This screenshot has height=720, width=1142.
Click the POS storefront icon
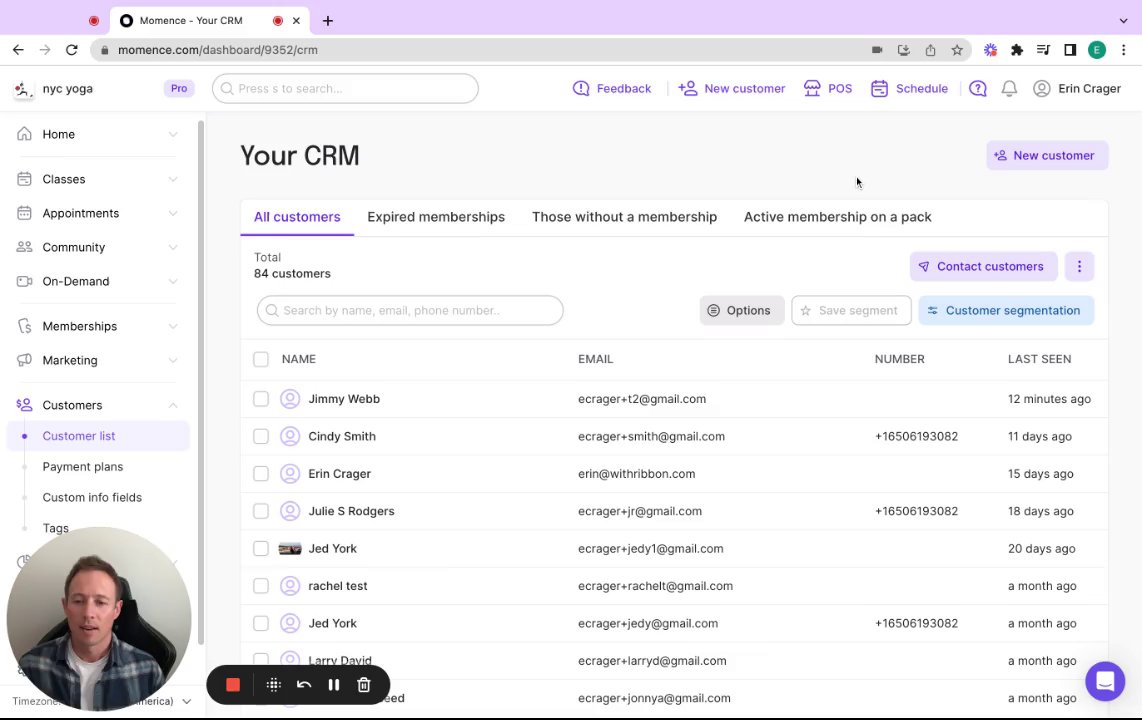[811, 88]
